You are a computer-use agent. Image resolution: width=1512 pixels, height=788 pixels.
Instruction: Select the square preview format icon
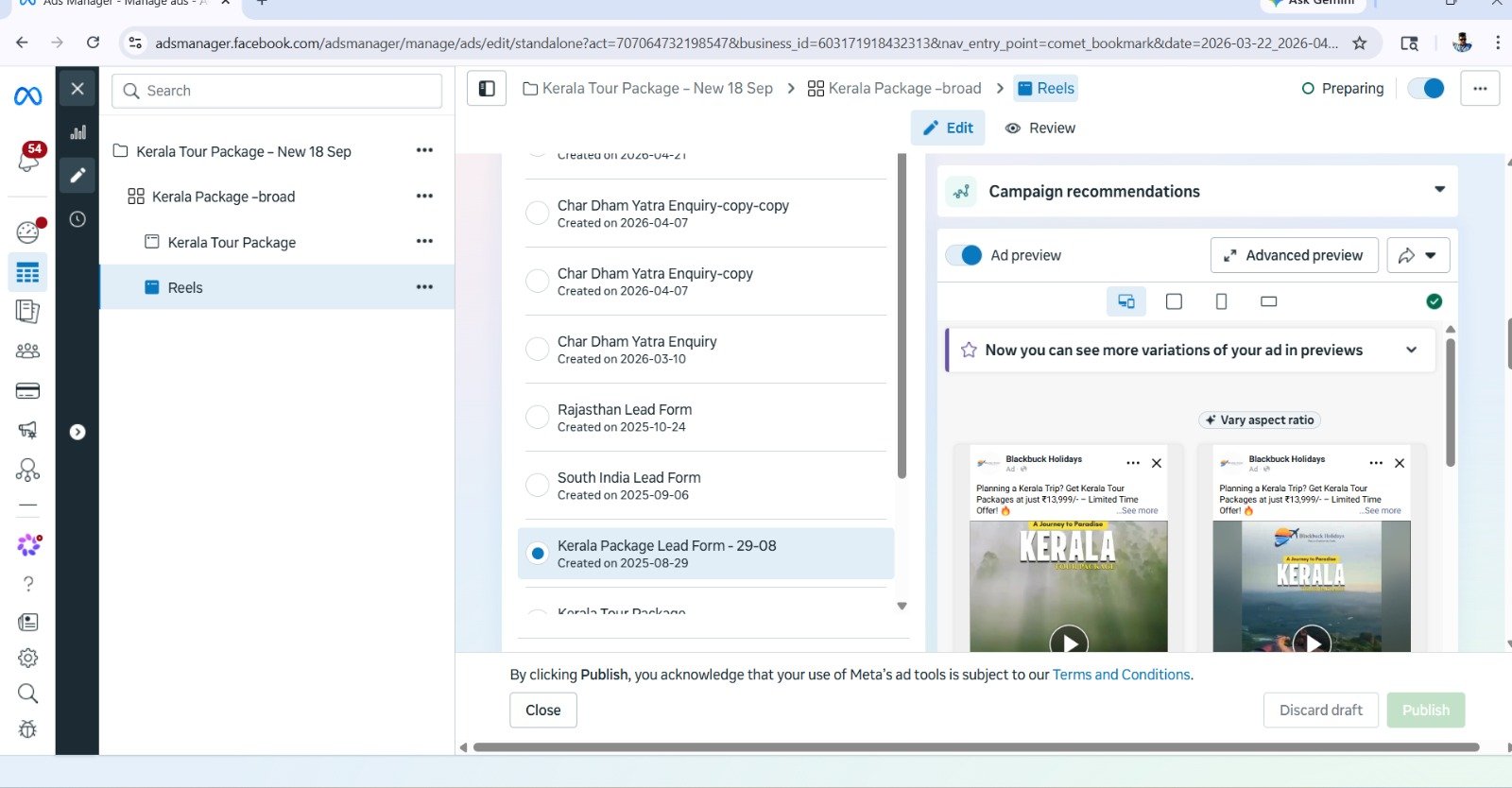tap(1174, 301)
